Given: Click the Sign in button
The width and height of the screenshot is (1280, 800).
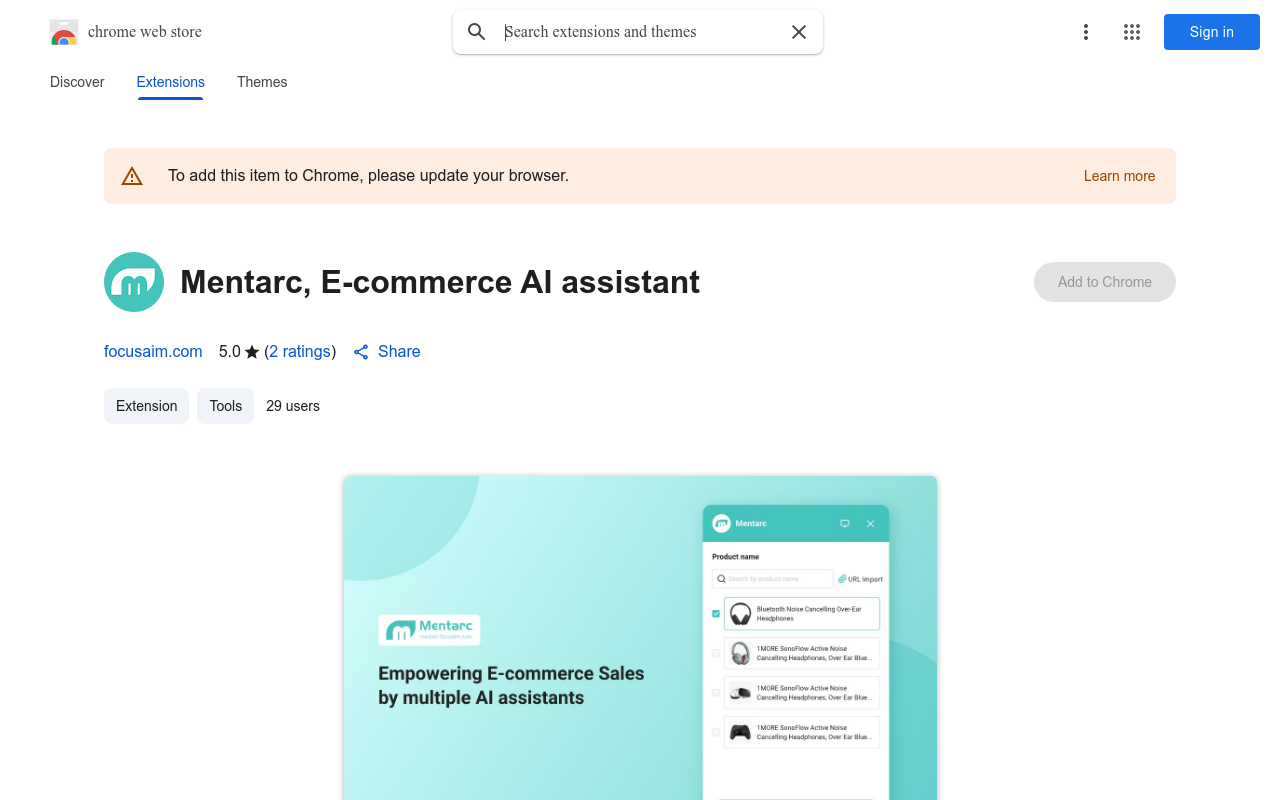Looking at the screenshot, I should (1212, 32).
